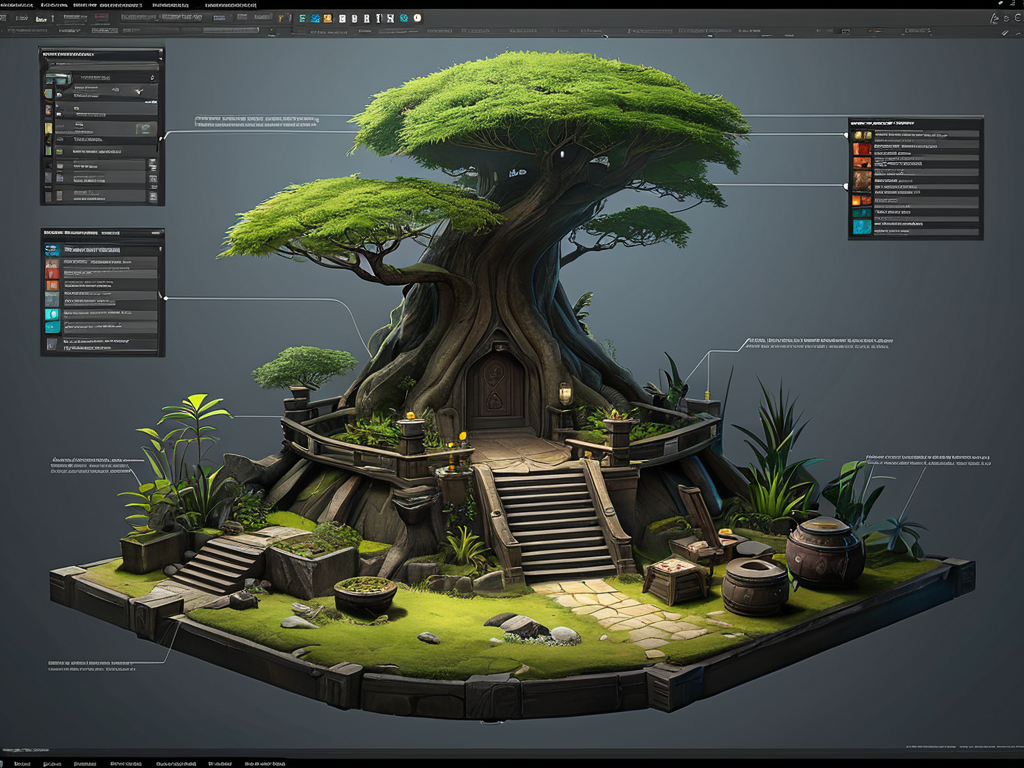Click the round white icon ending the toolbar

417,18
